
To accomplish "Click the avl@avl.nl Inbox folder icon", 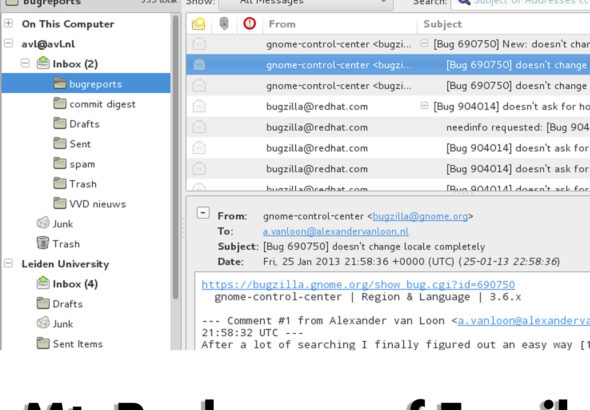I will (x=43, y=63).
